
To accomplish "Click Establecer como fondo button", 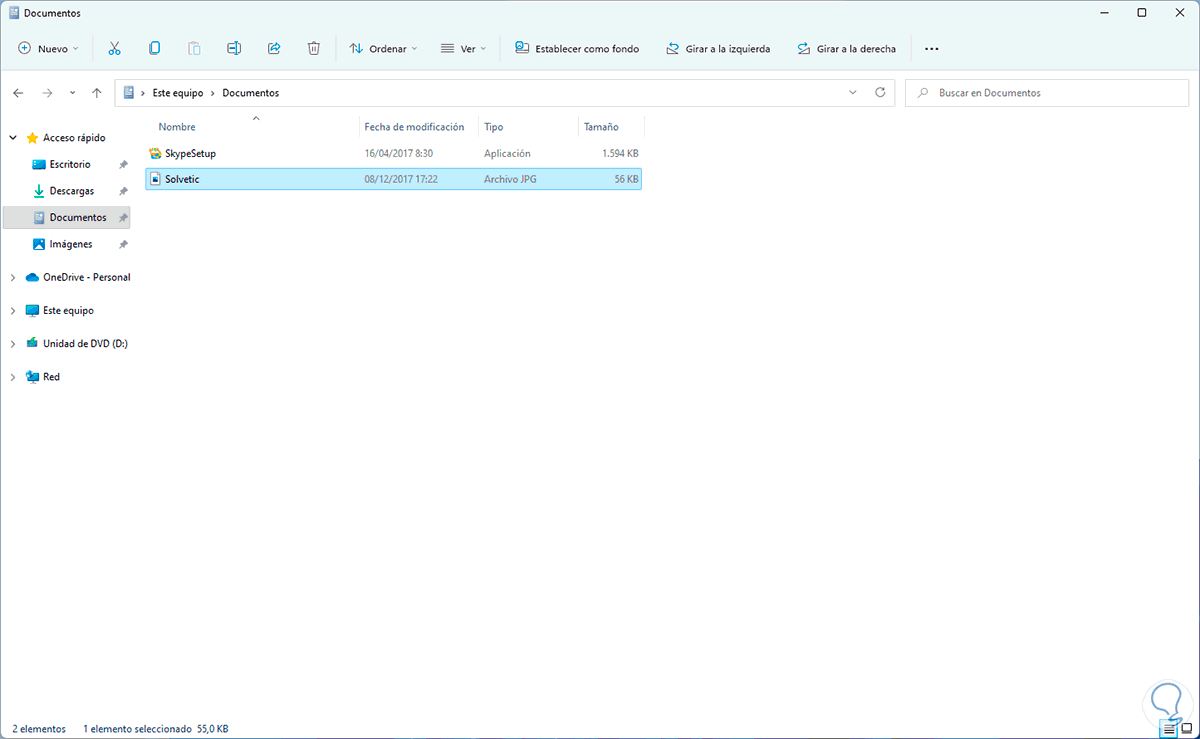I will tap(577, 48).
